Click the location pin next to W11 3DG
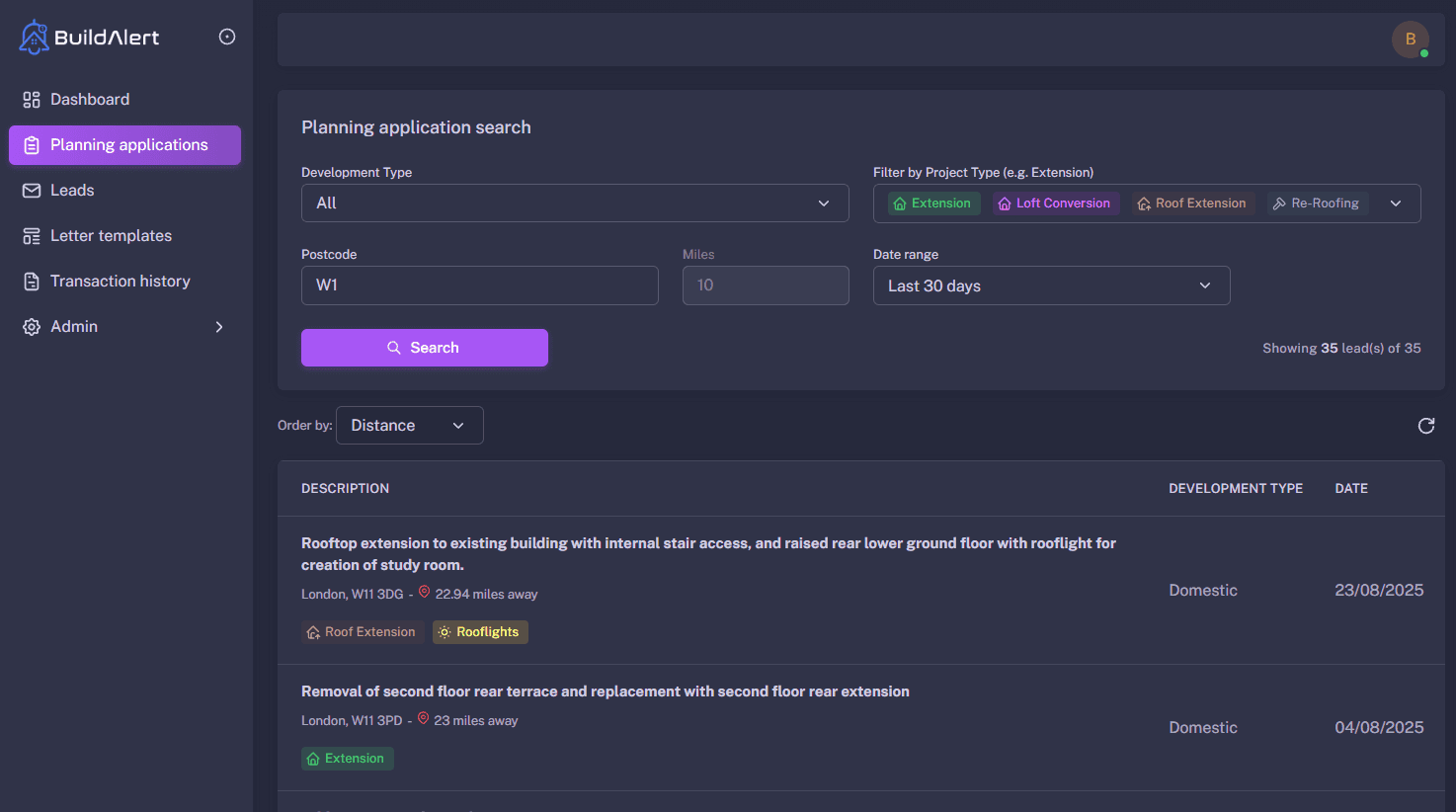Viewport: 1456px width, 812px height. pyautogui.click(x=423, y=592)
